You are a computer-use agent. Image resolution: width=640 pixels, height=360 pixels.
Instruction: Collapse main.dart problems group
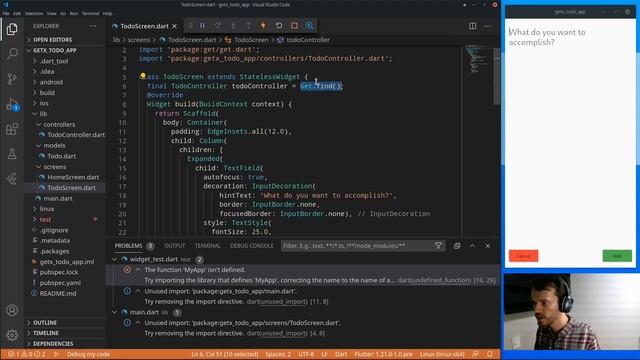115,312
